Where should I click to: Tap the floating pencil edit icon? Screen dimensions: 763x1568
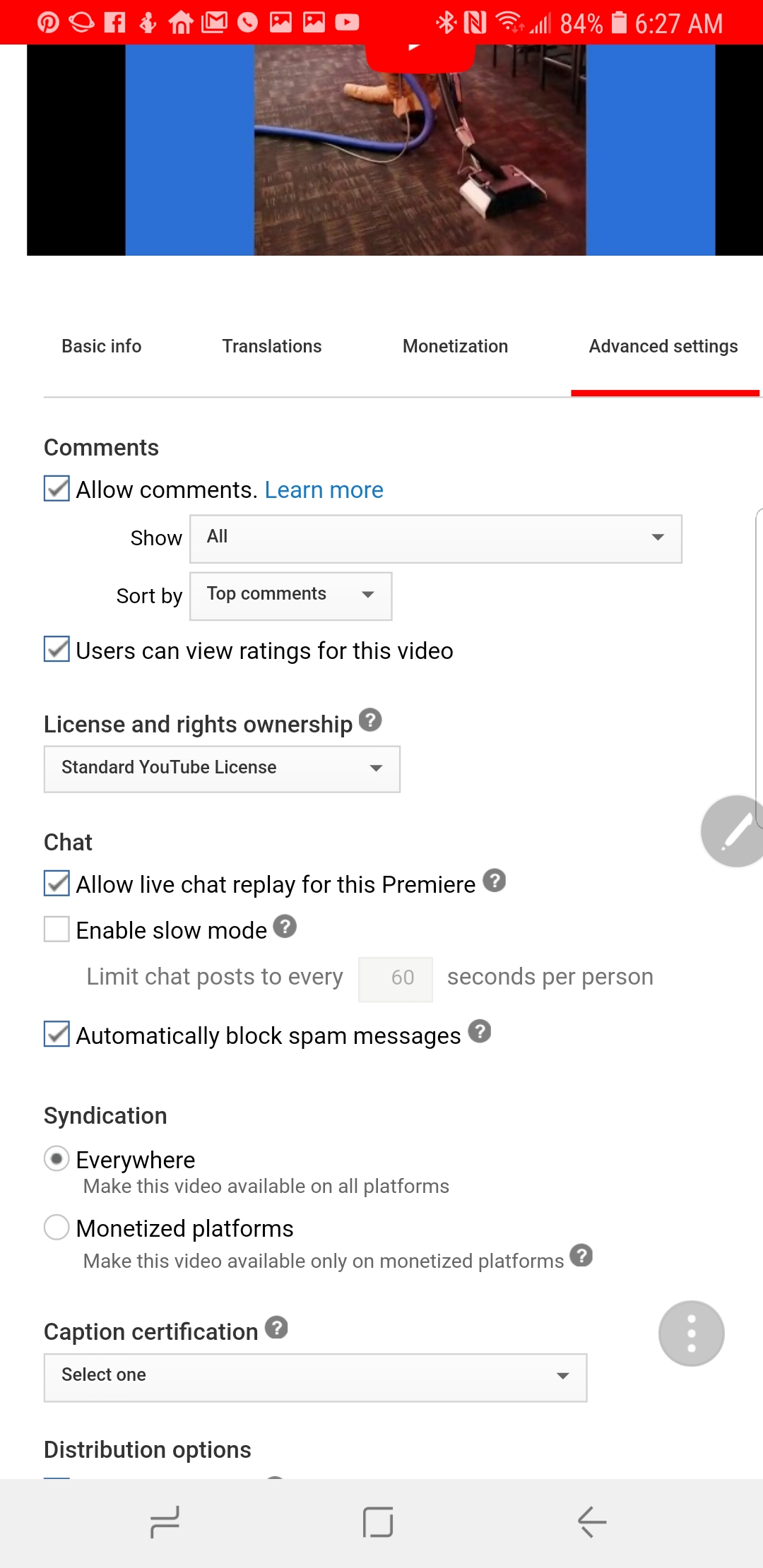coord(733,831)
